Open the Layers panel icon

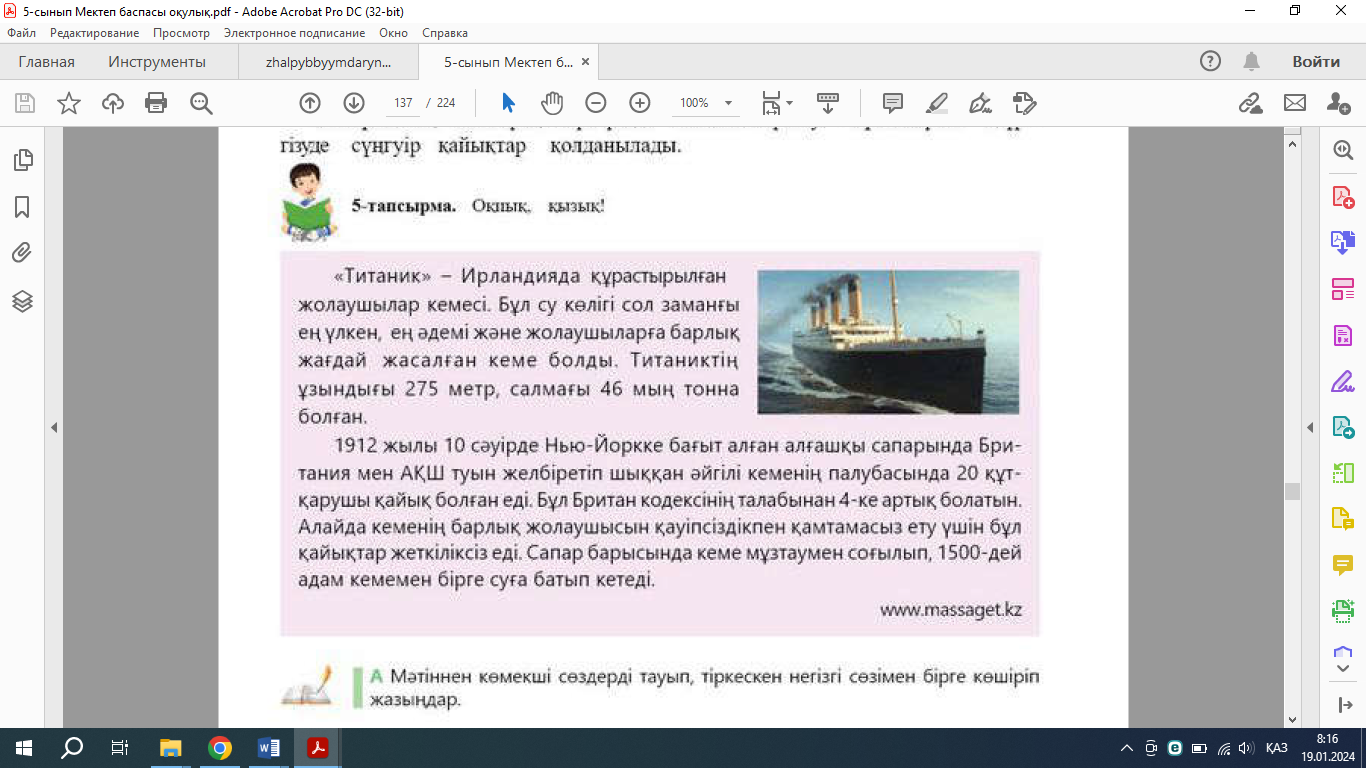22,301
